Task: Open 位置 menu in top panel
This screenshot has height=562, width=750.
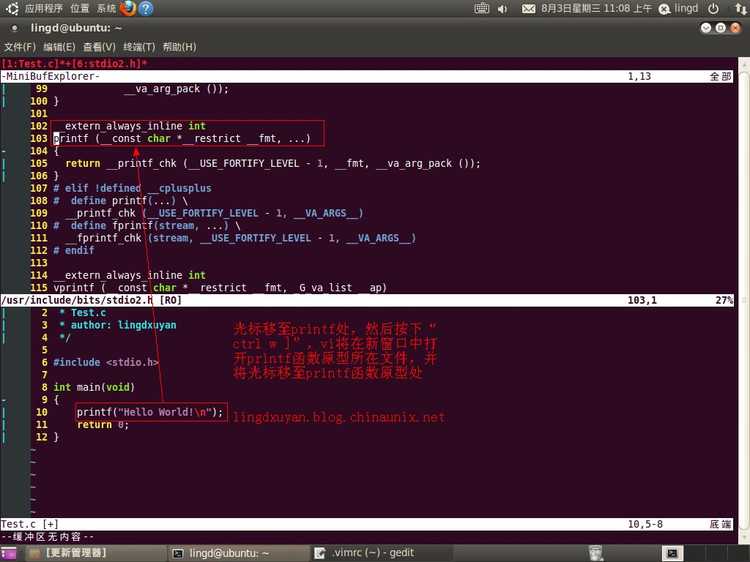Action: click(79, 8)
